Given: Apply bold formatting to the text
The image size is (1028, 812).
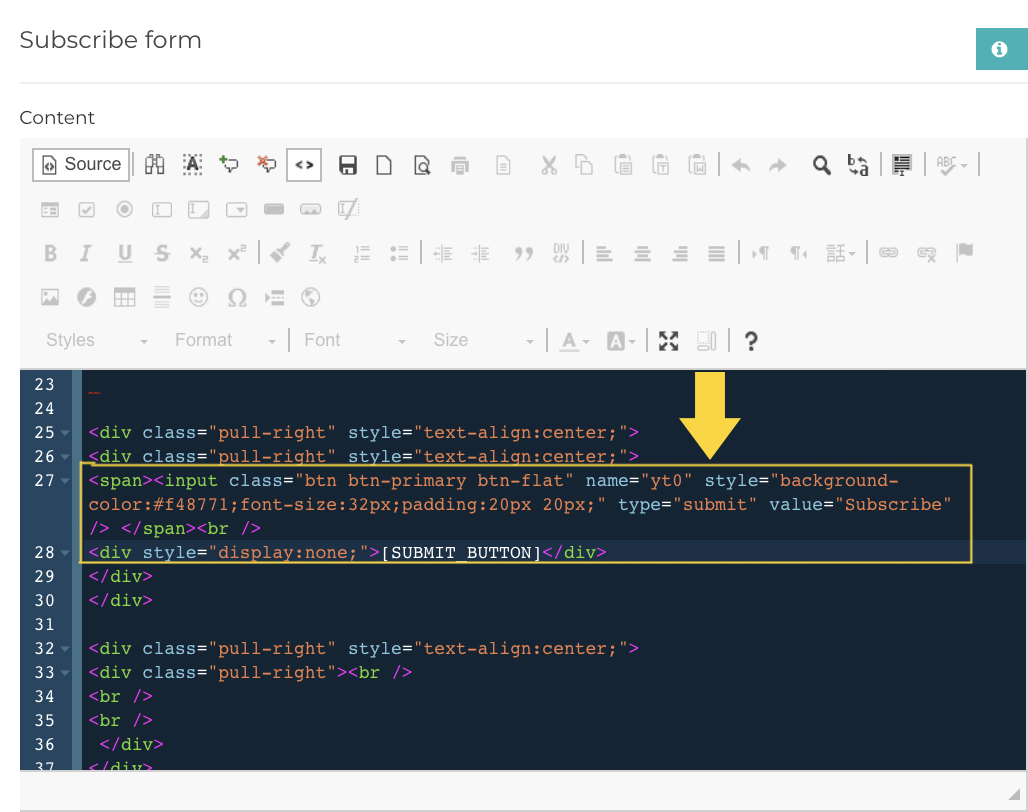Looking at the screenshot, I should pyautogui.click(x=50, y=253).
